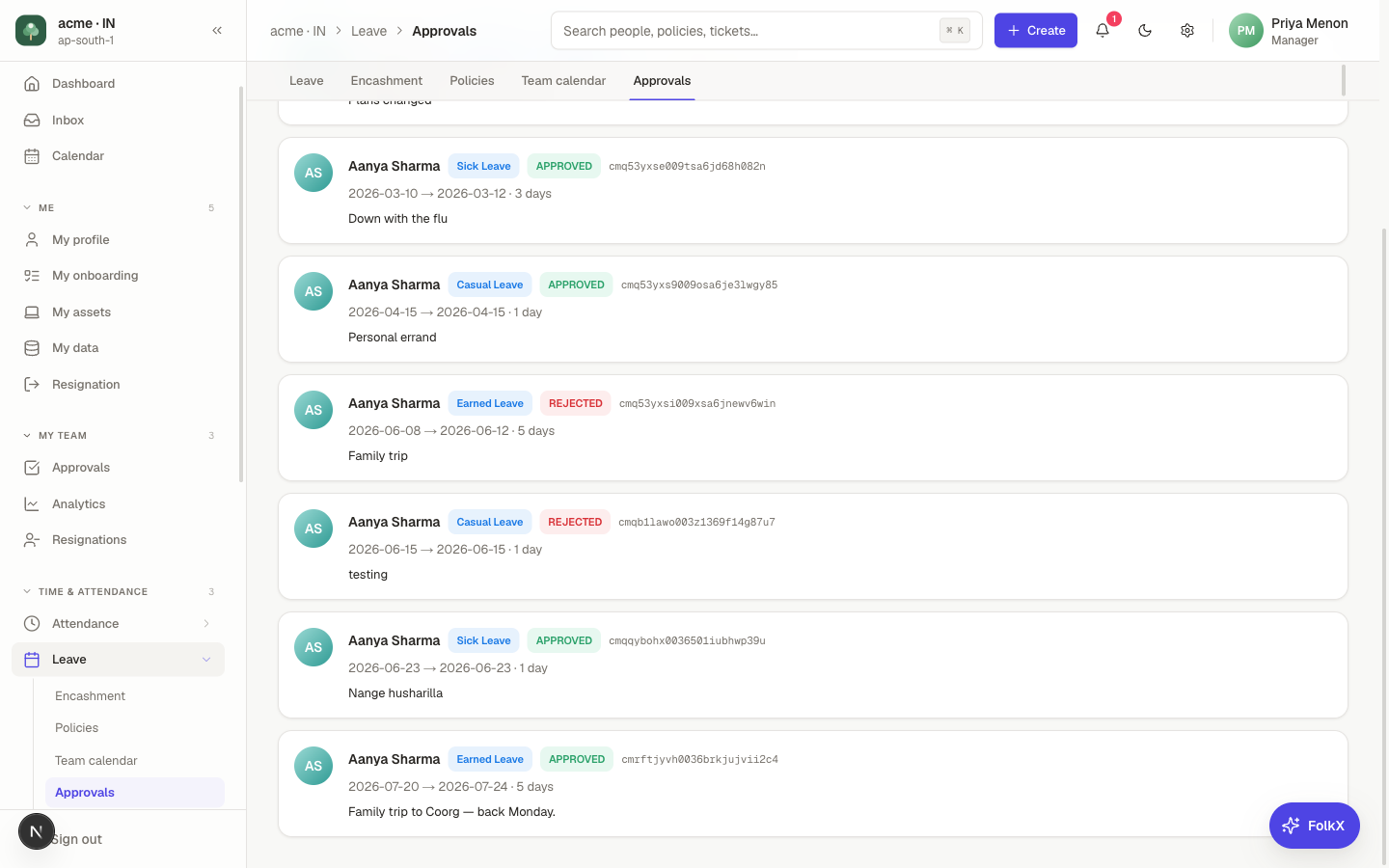The width and height of the screenshot is (1389, 868).
Task: Switch to the Team calendar tab
Action: 563,81
